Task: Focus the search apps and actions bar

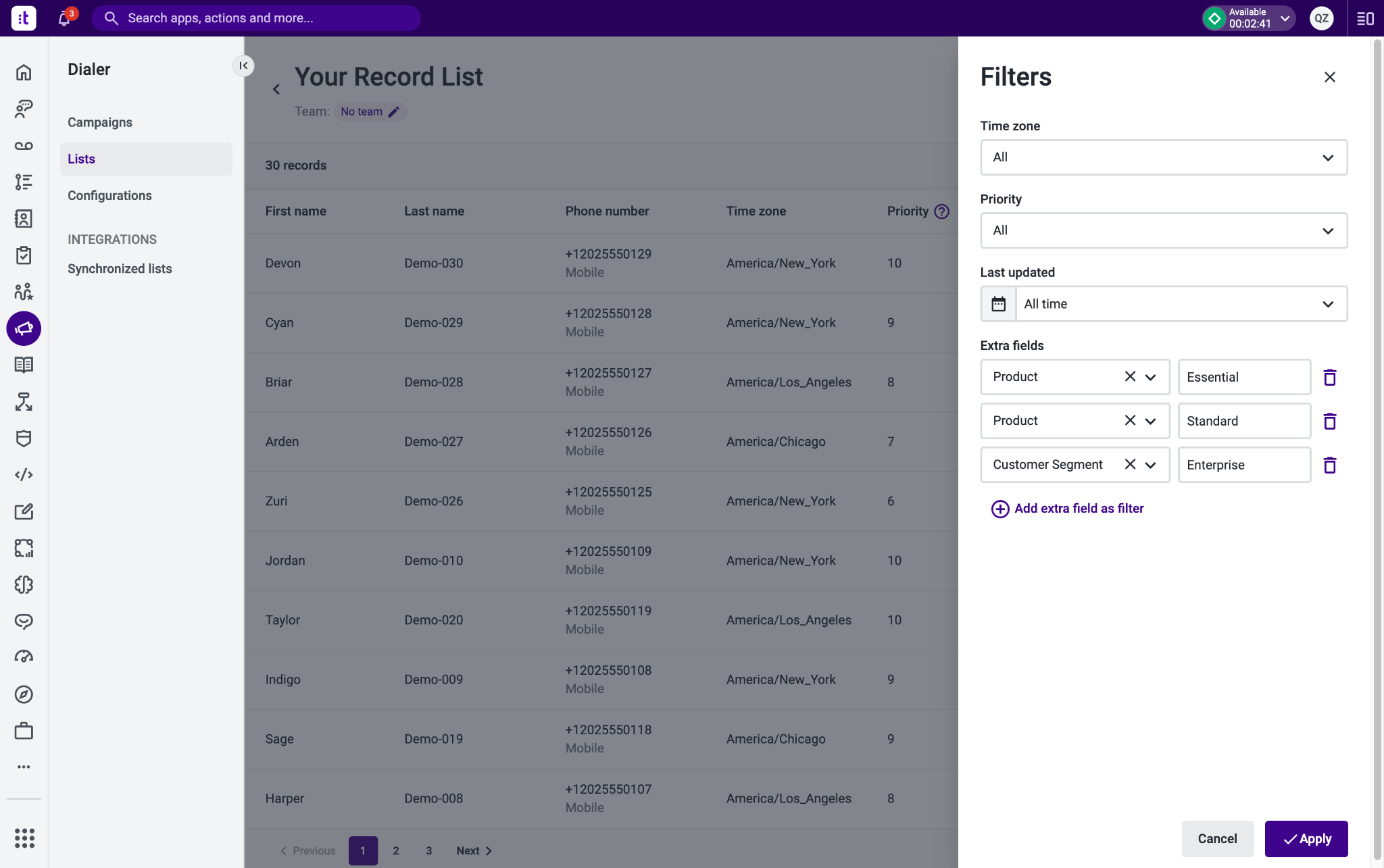Action: coord(256,18)
